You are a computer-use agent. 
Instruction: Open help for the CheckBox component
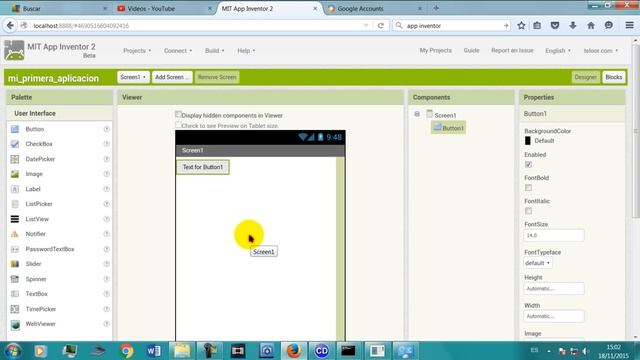107,144
